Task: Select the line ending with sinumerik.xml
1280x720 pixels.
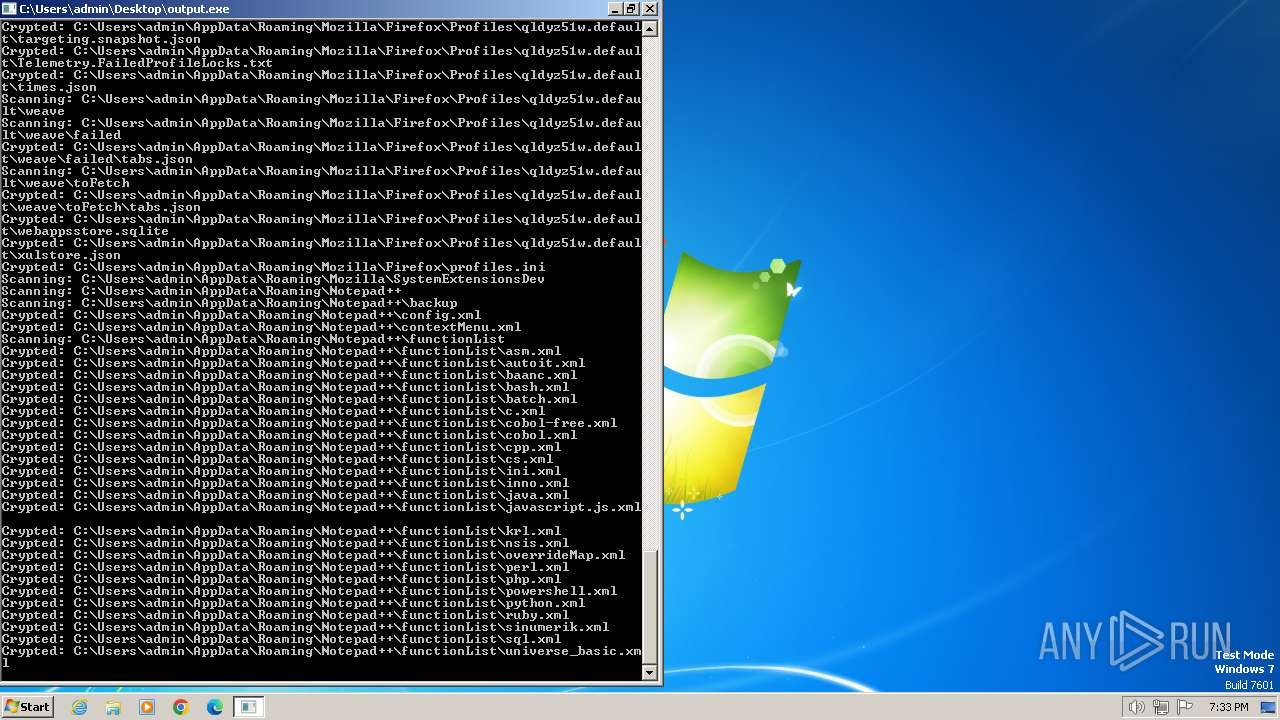Action: tap(305, 627)
